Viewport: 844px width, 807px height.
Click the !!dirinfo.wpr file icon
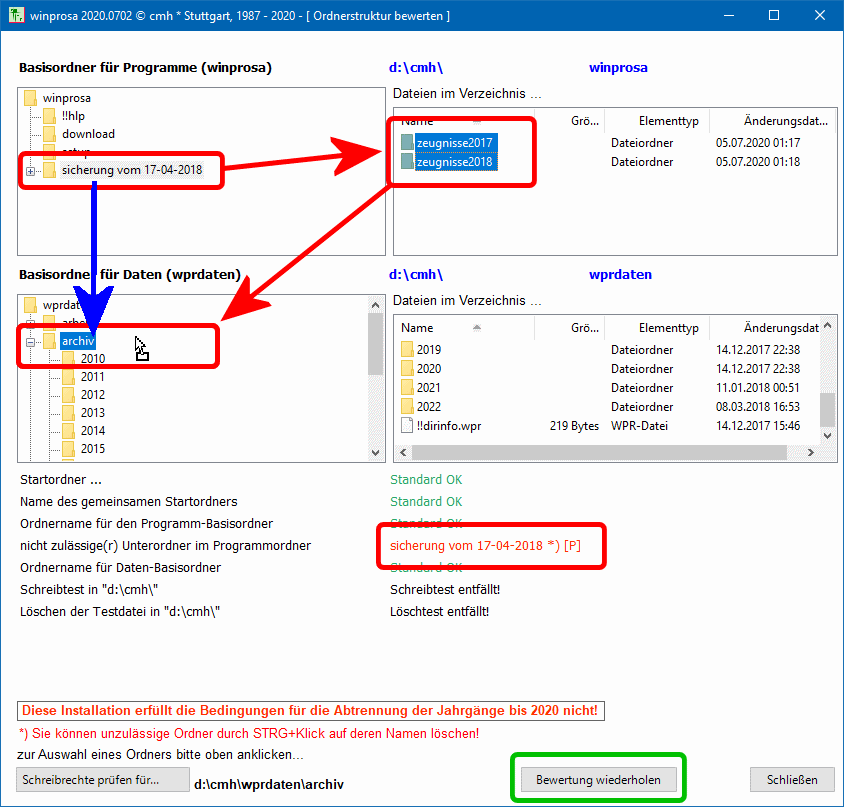pyautogui.click(x=407, y=425)
